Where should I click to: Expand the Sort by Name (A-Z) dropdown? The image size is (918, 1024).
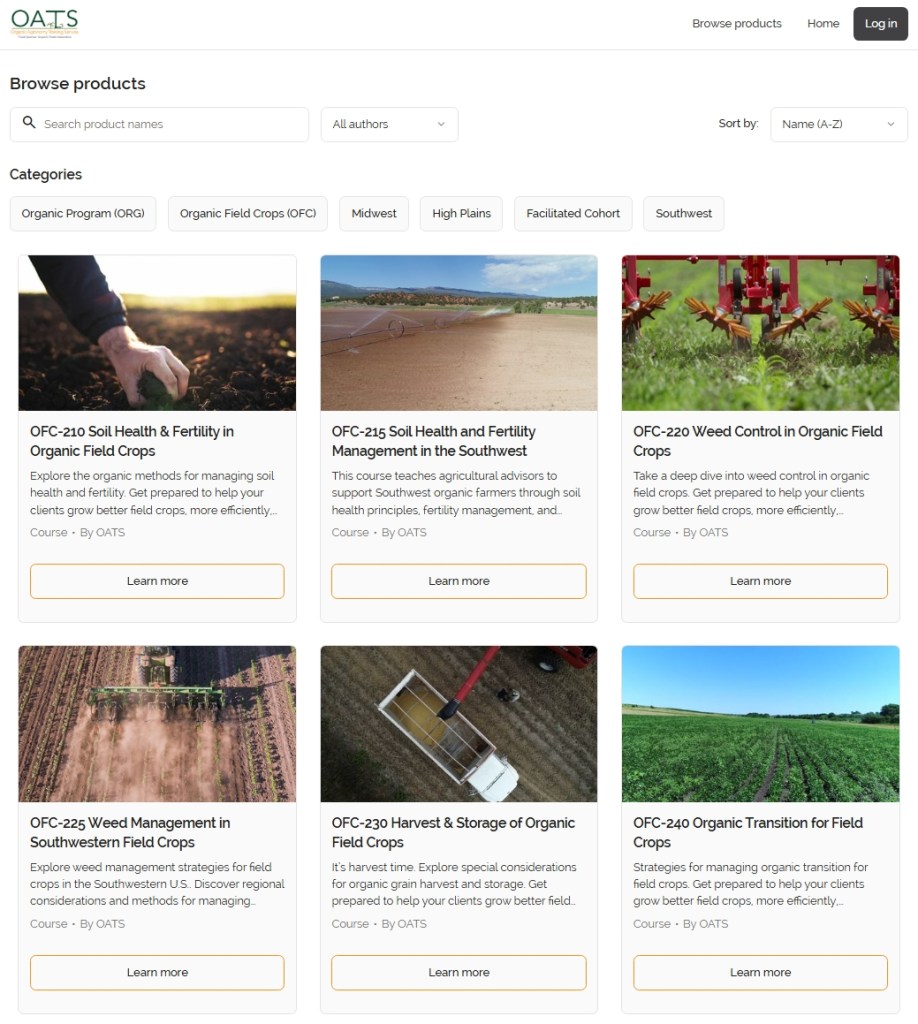click(x=839, y=124)
